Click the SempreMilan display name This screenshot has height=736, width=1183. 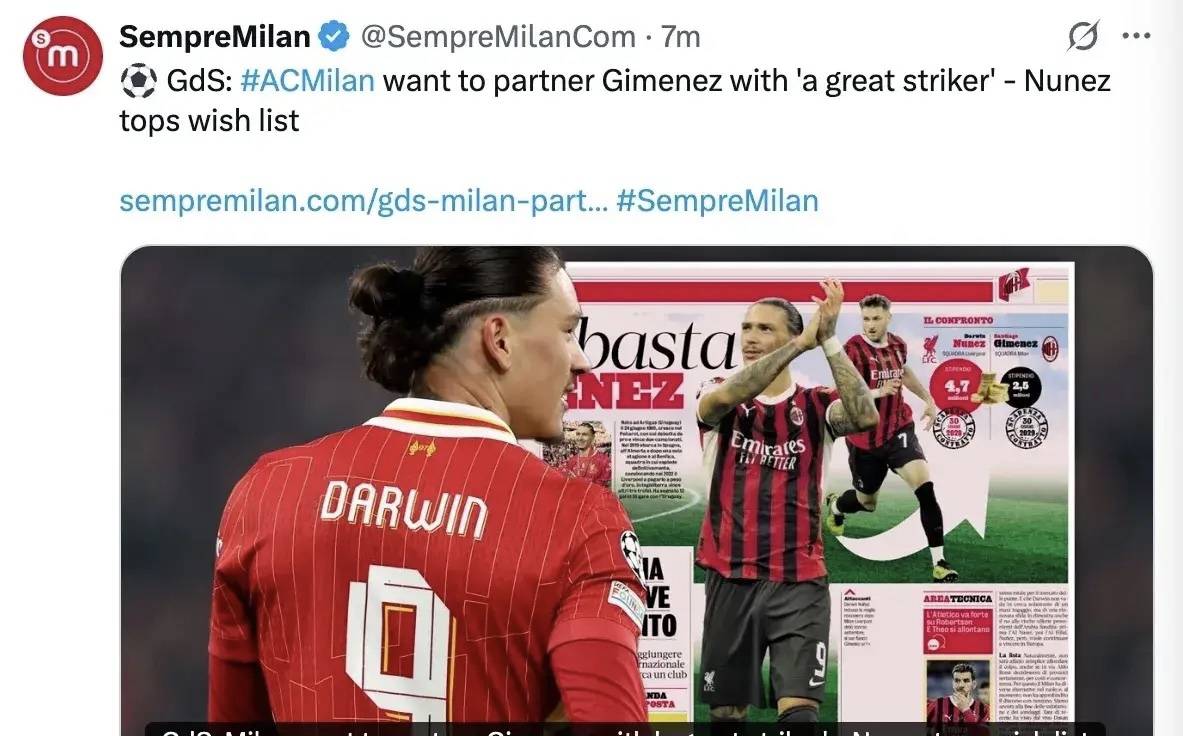click(215, 36)
